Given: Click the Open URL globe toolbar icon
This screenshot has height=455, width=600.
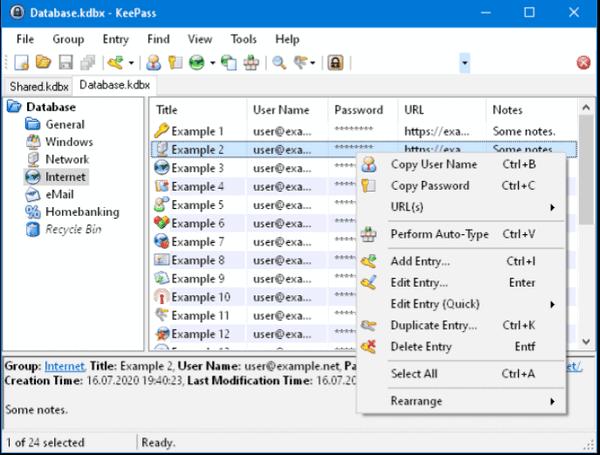Looking at the screenshot, I should (197, 62).
